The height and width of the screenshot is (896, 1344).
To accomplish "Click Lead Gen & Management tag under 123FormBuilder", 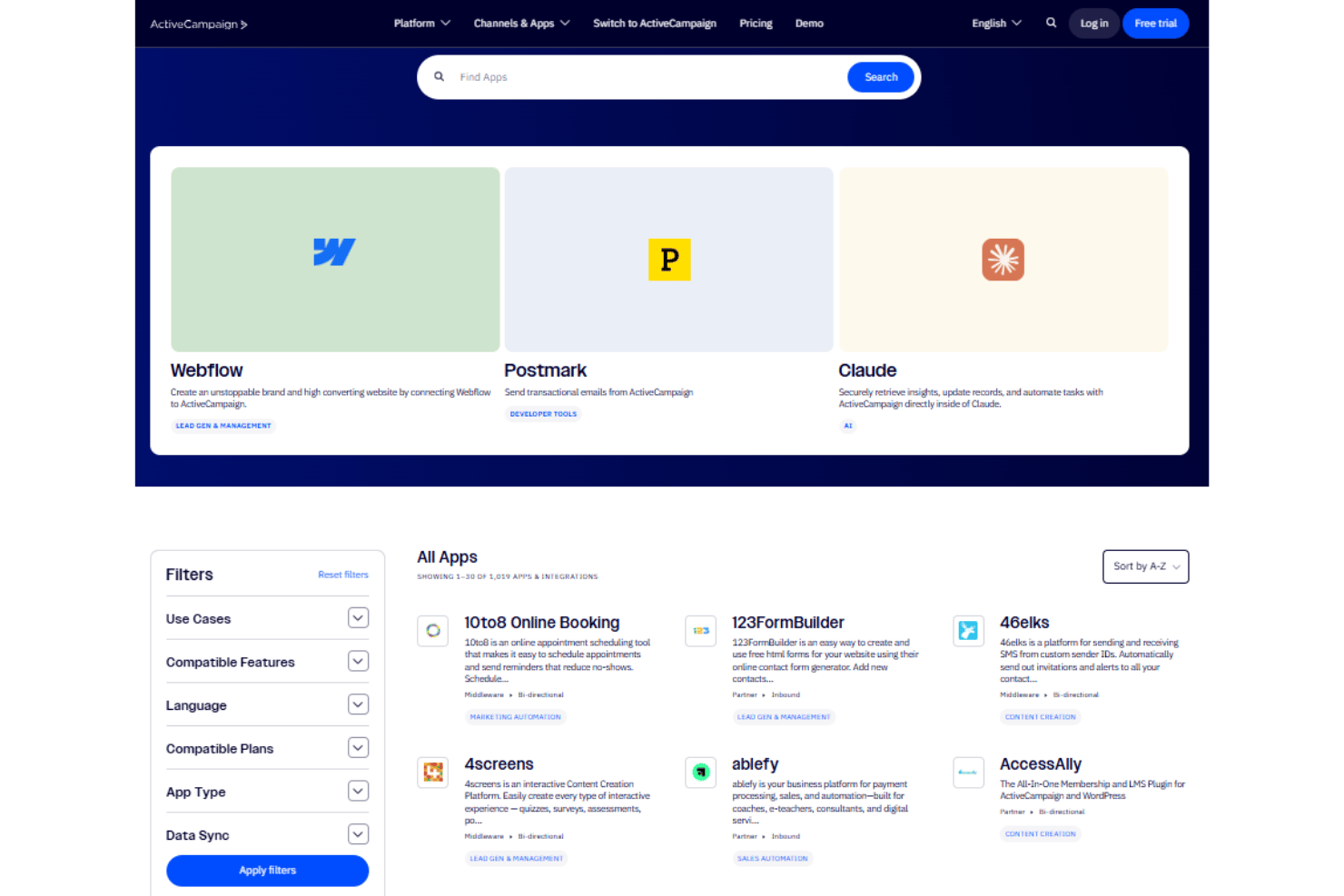I will (784, 717).
